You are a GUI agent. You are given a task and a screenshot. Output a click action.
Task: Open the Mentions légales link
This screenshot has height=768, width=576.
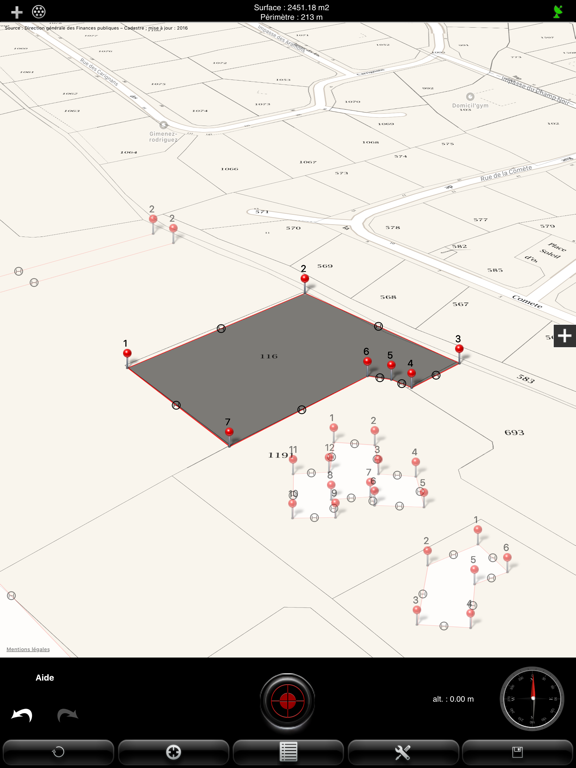tap(28, 649)
